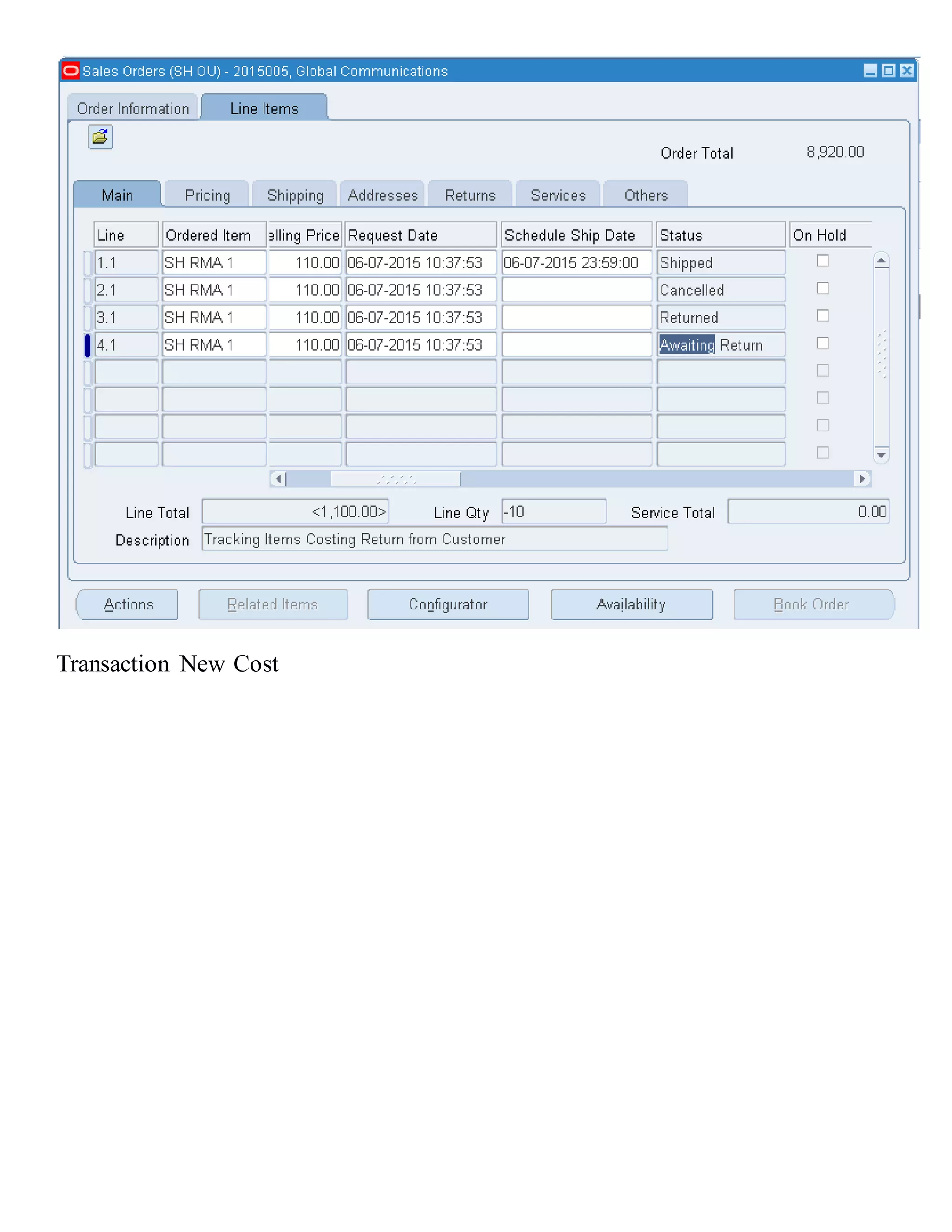Screen dimensions: 952x1232
Task: Click the Availability button
Action: (x=632, y=604)
